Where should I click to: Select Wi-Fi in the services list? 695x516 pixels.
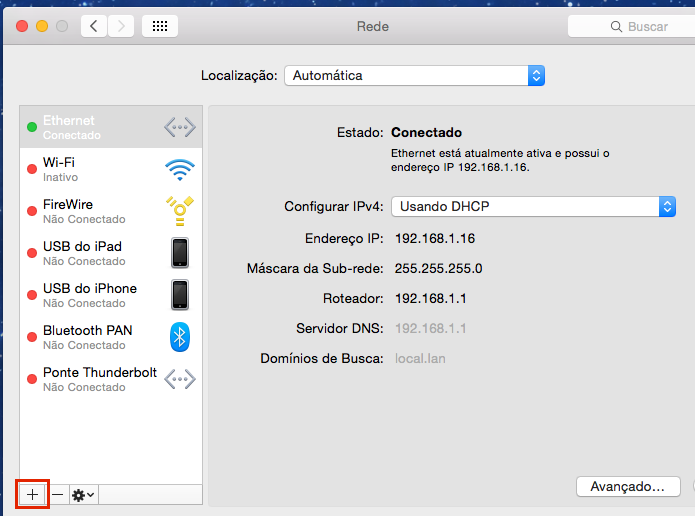point(111,169)
